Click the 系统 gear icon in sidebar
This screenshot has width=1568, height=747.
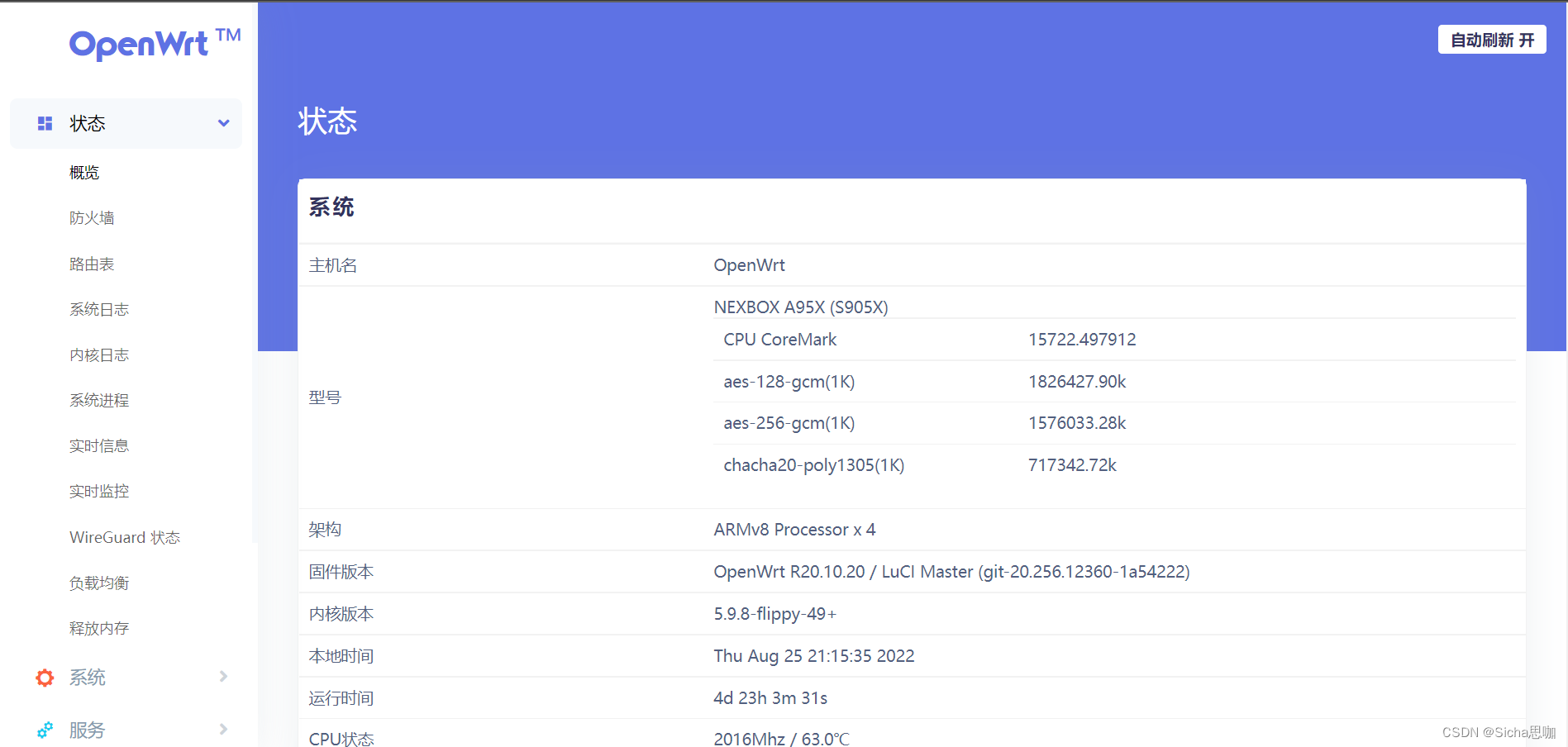click(x=45, y=678)
